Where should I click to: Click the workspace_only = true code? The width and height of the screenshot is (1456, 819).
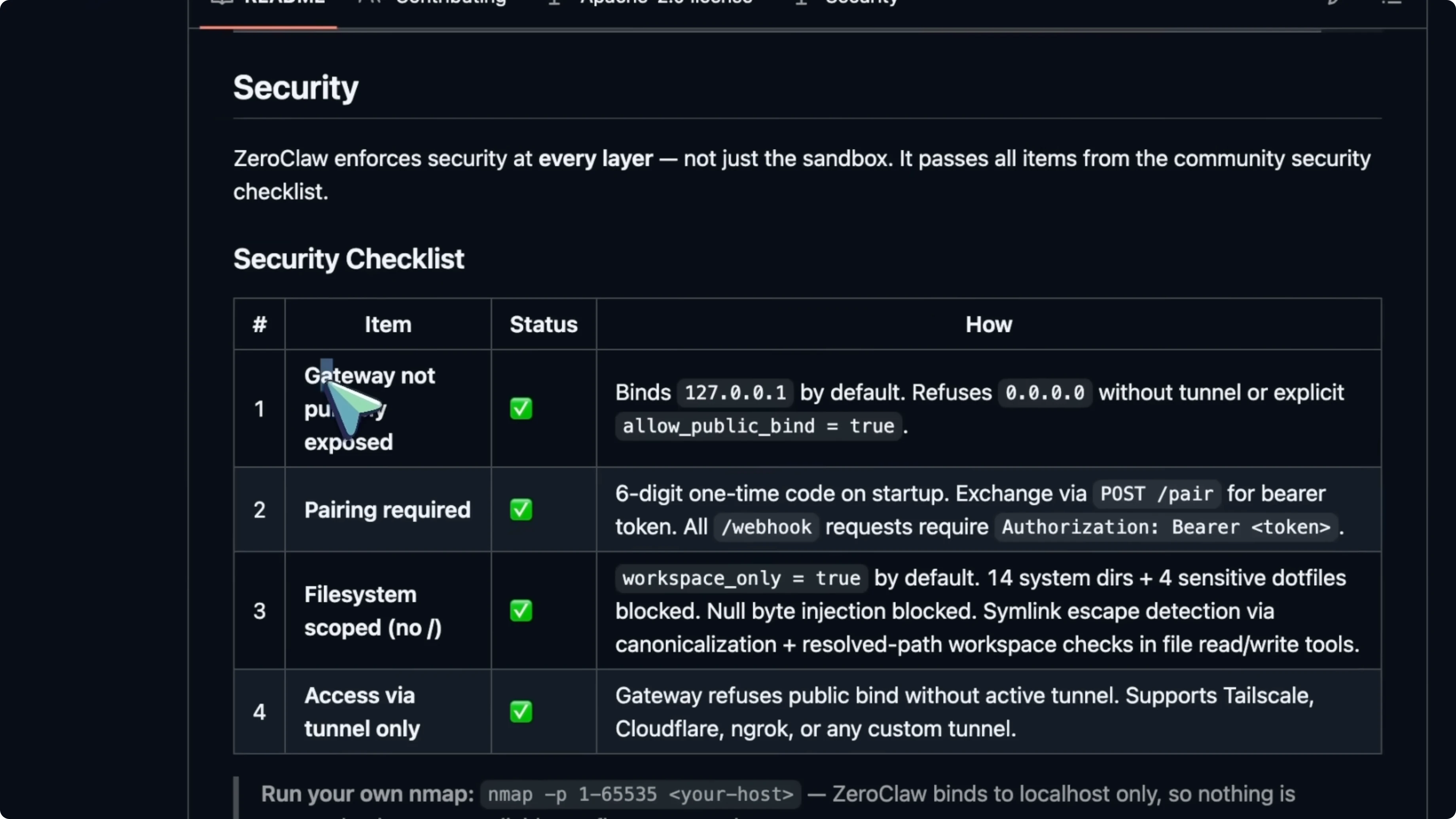coord(741,578)
